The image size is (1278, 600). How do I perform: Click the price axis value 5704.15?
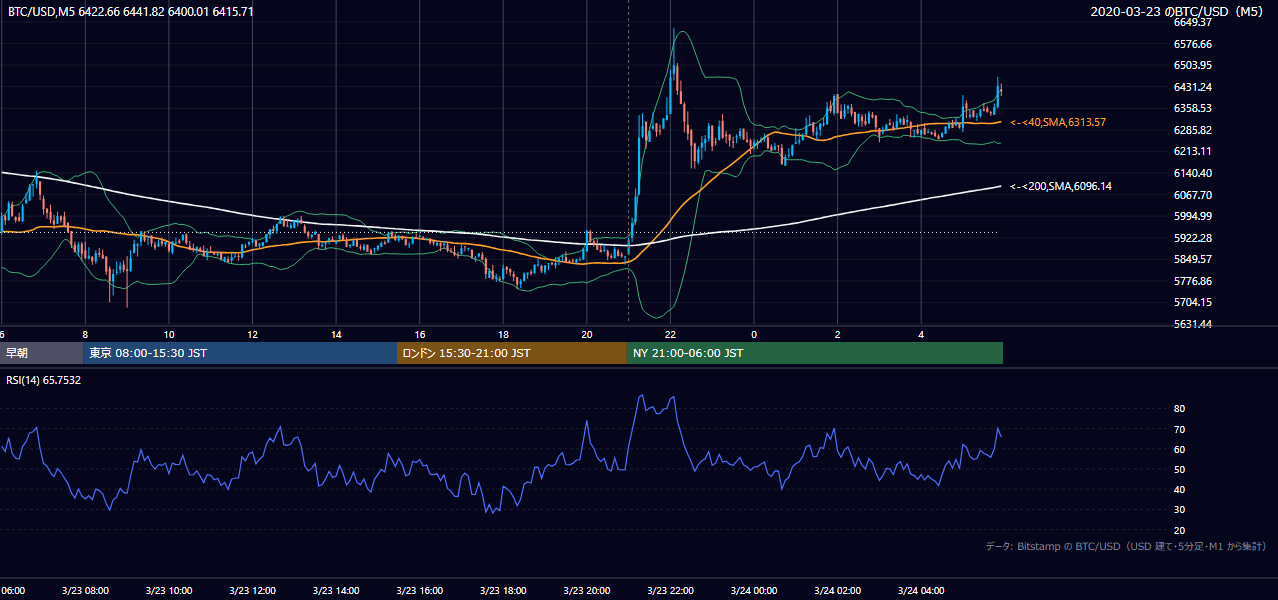[1193, 302]
